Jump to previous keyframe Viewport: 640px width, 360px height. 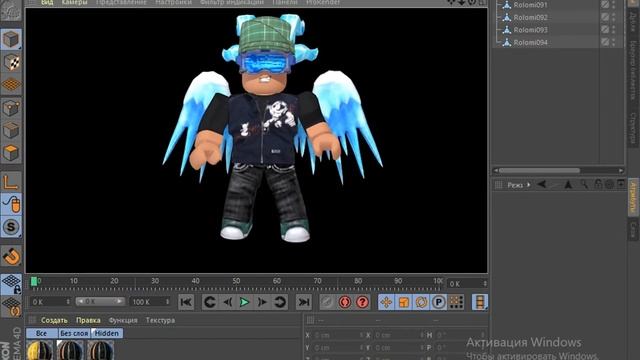pos(210,302)
